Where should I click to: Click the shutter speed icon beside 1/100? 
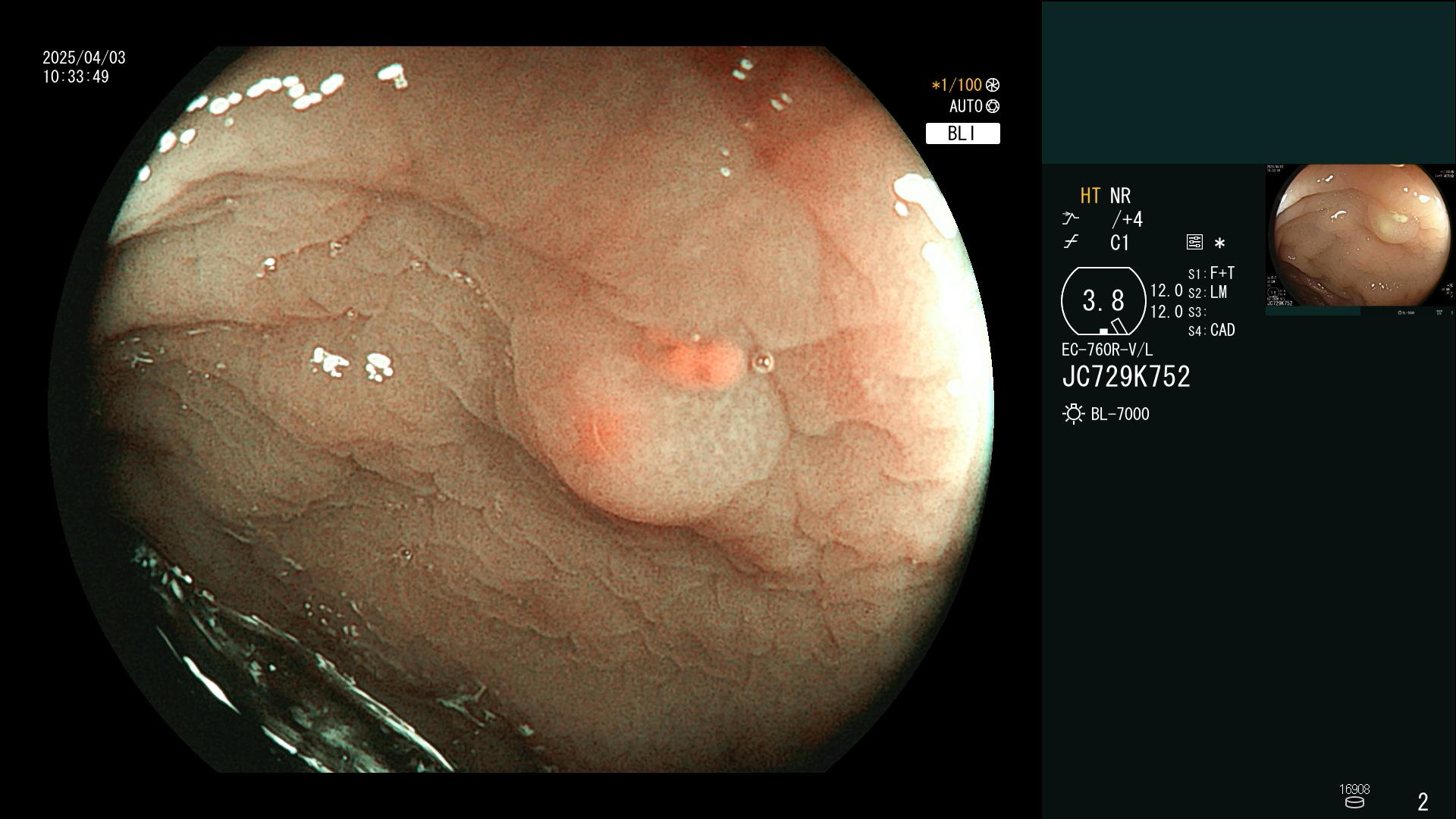point(993,85)
